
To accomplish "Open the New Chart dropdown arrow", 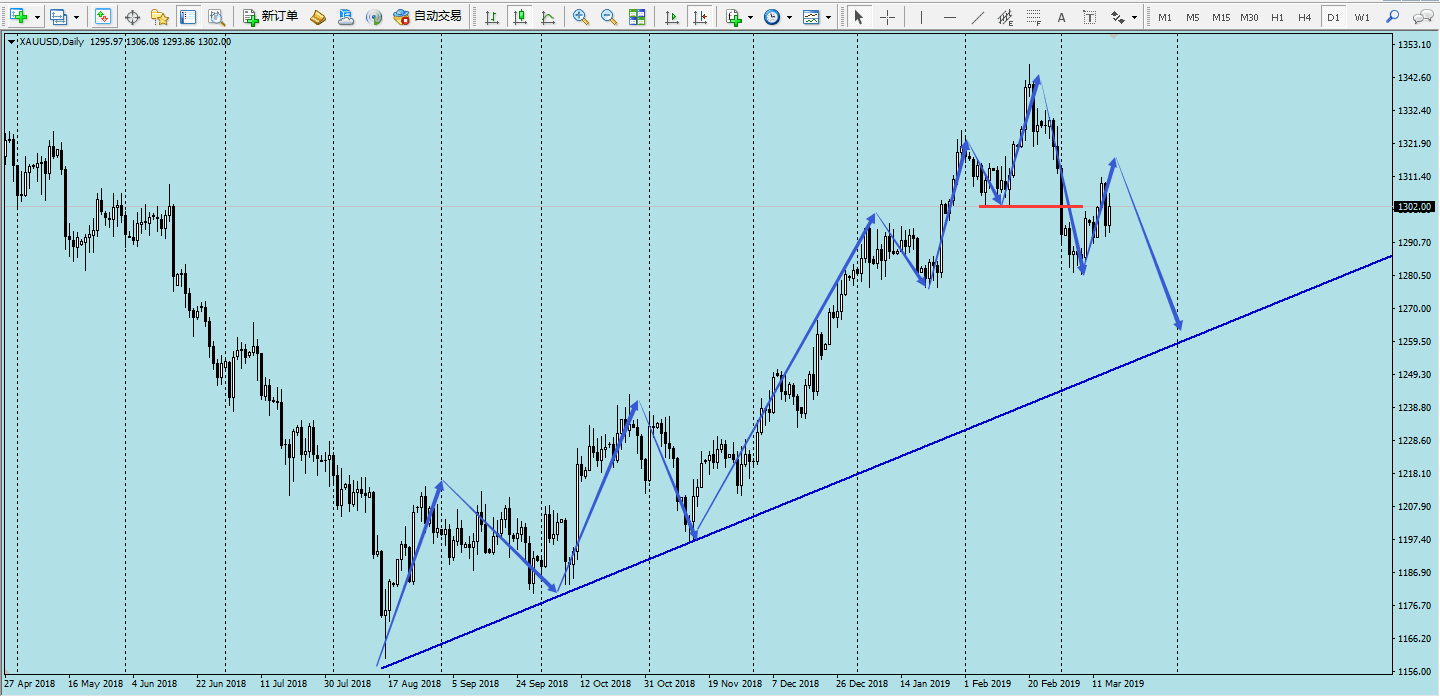I will [x=37, y=17].
